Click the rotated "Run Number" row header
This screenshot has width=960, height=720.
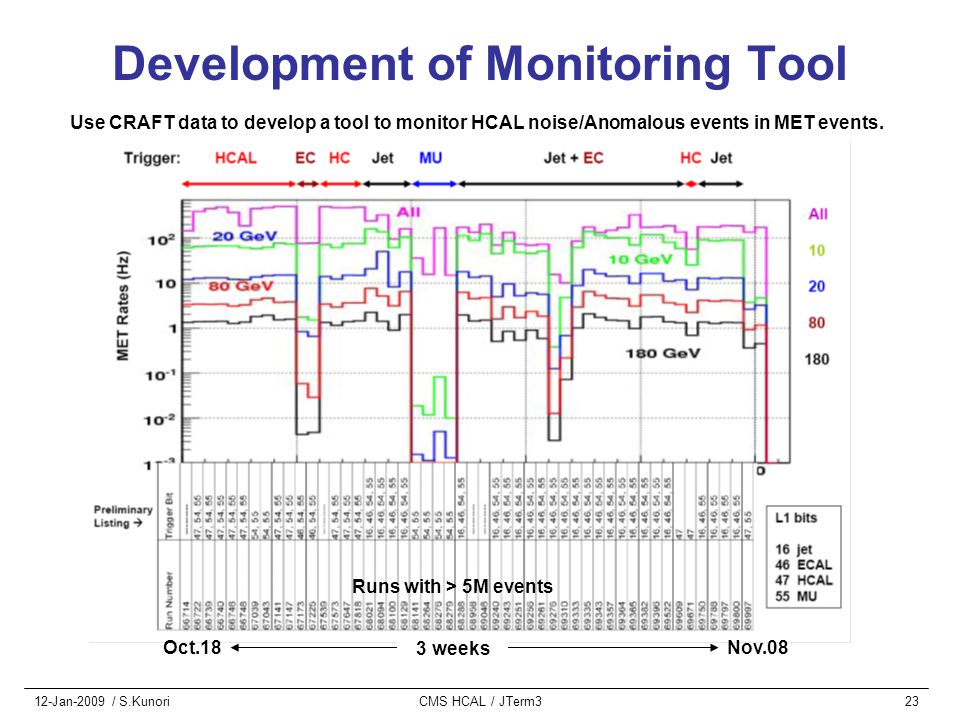(x=170, y=601)
